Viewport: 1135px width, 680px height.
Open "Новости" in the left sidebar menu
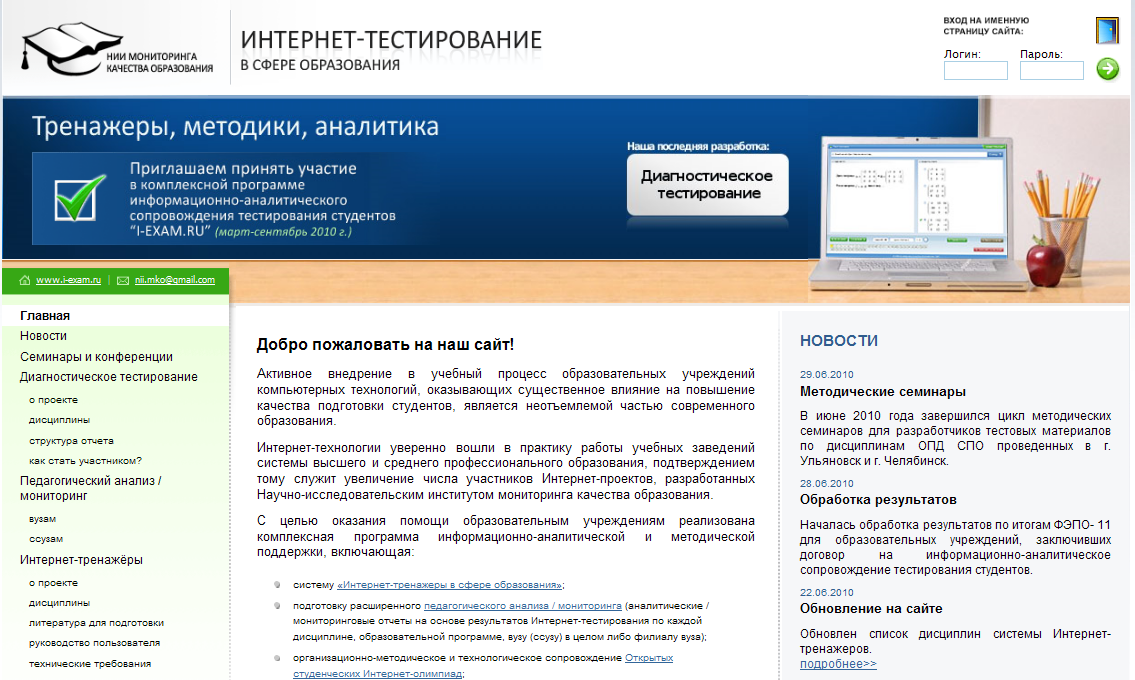point(43,336)
